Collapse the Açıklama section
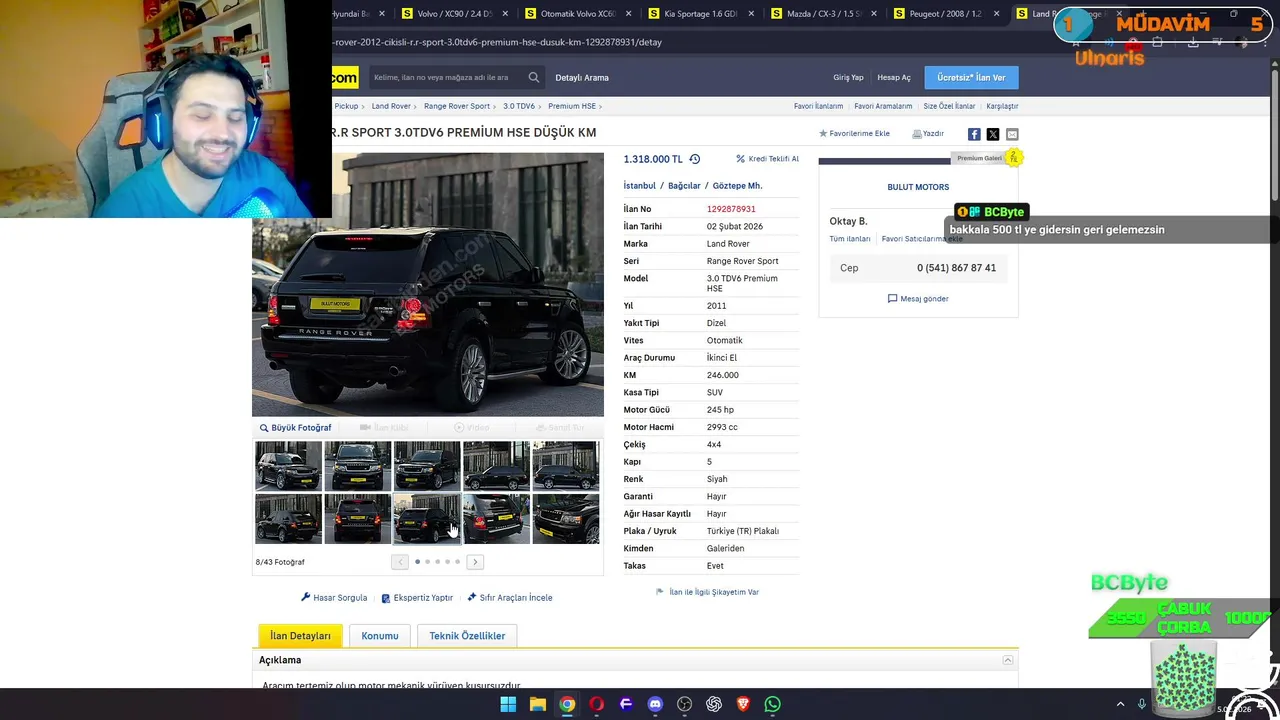Viewport: 1280px width, 720px height. (1008, 660)
